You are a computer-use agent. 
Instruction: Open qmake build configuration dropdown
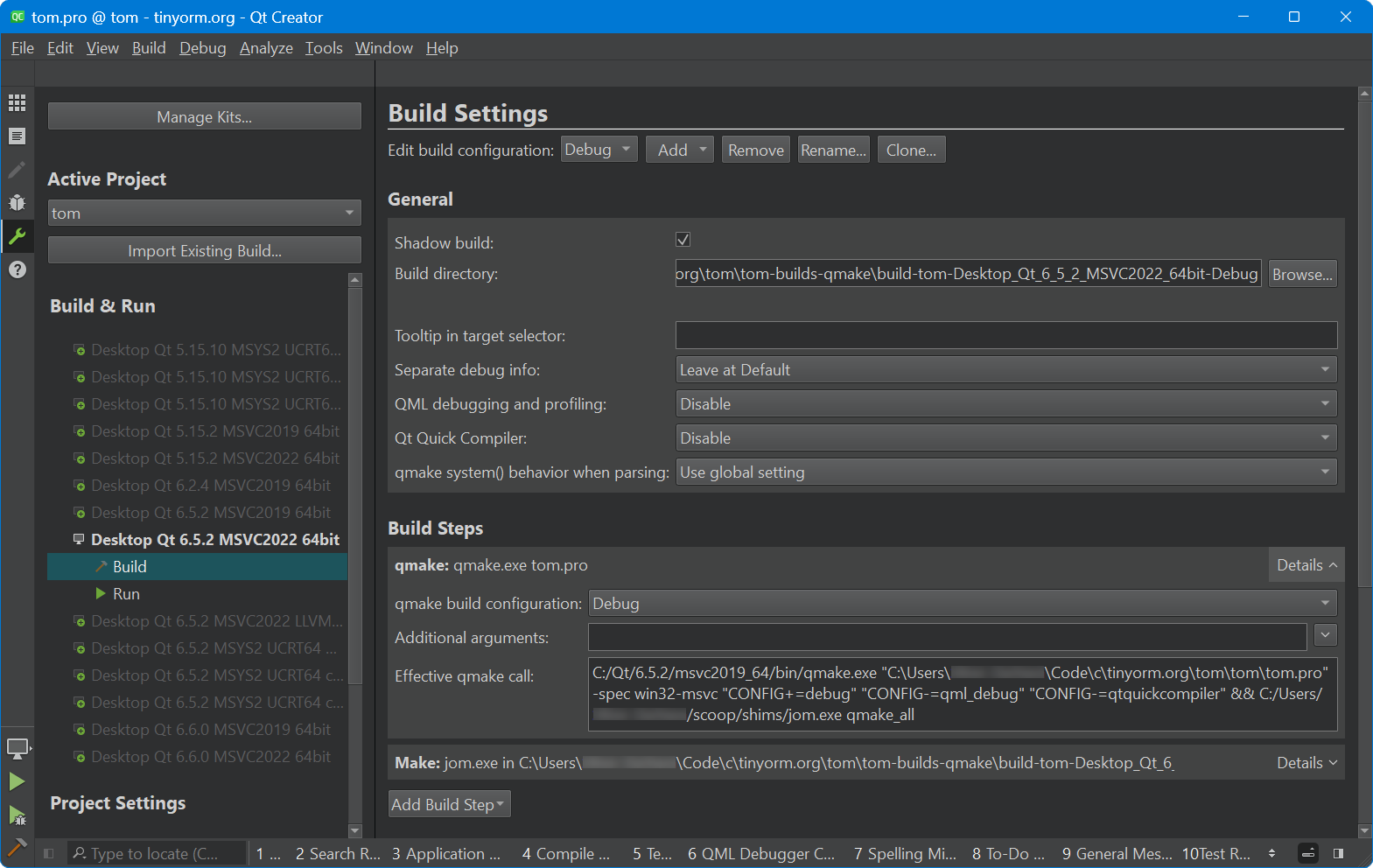[963, 604]
